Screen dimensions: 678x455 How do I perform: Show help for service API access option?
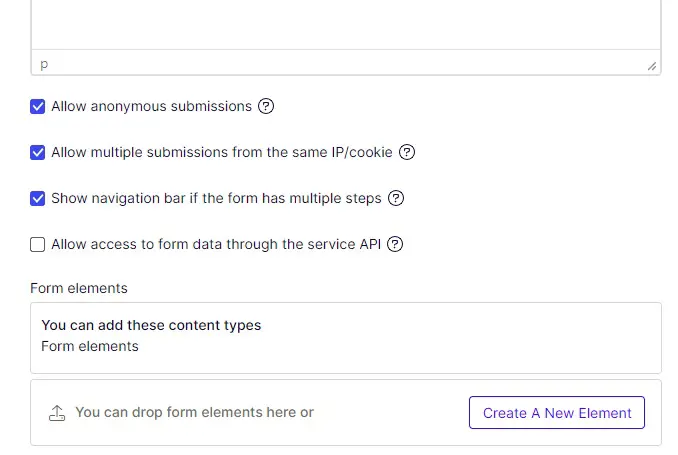click(x=395, y=244)
